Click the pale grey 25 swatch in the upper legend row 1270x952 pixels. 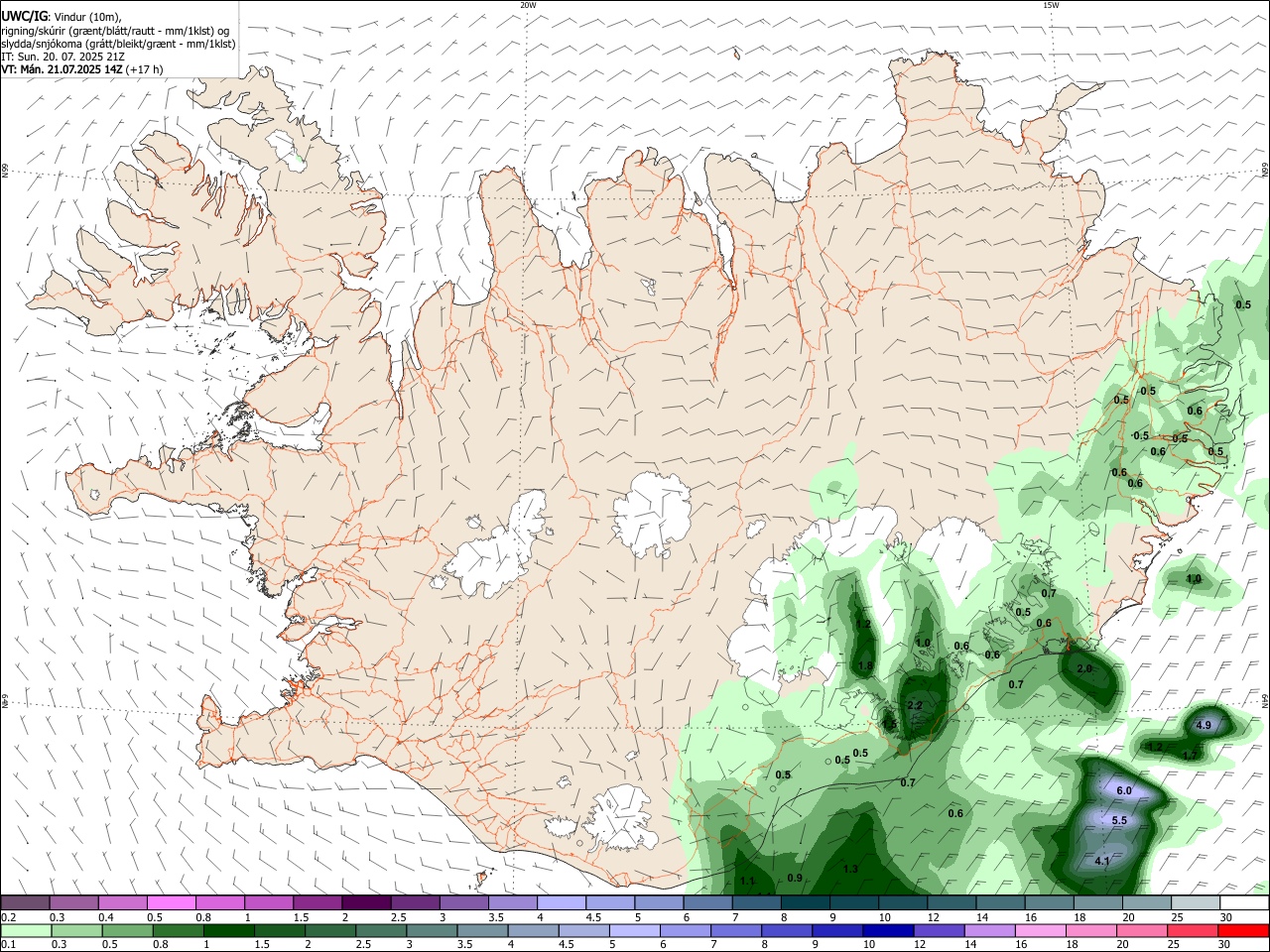click(x=1196, y=903)
